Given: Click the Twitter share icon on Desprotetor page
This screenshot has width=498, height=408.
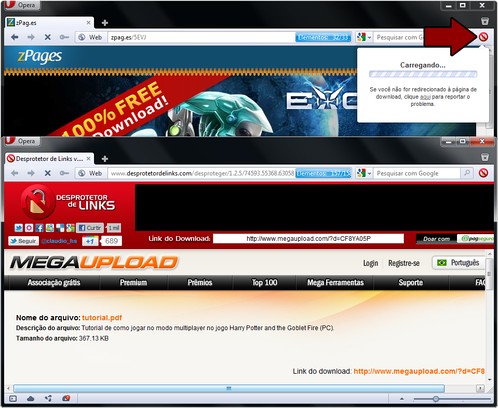Looking at the screenshot, I should click(x=19, y=228).
